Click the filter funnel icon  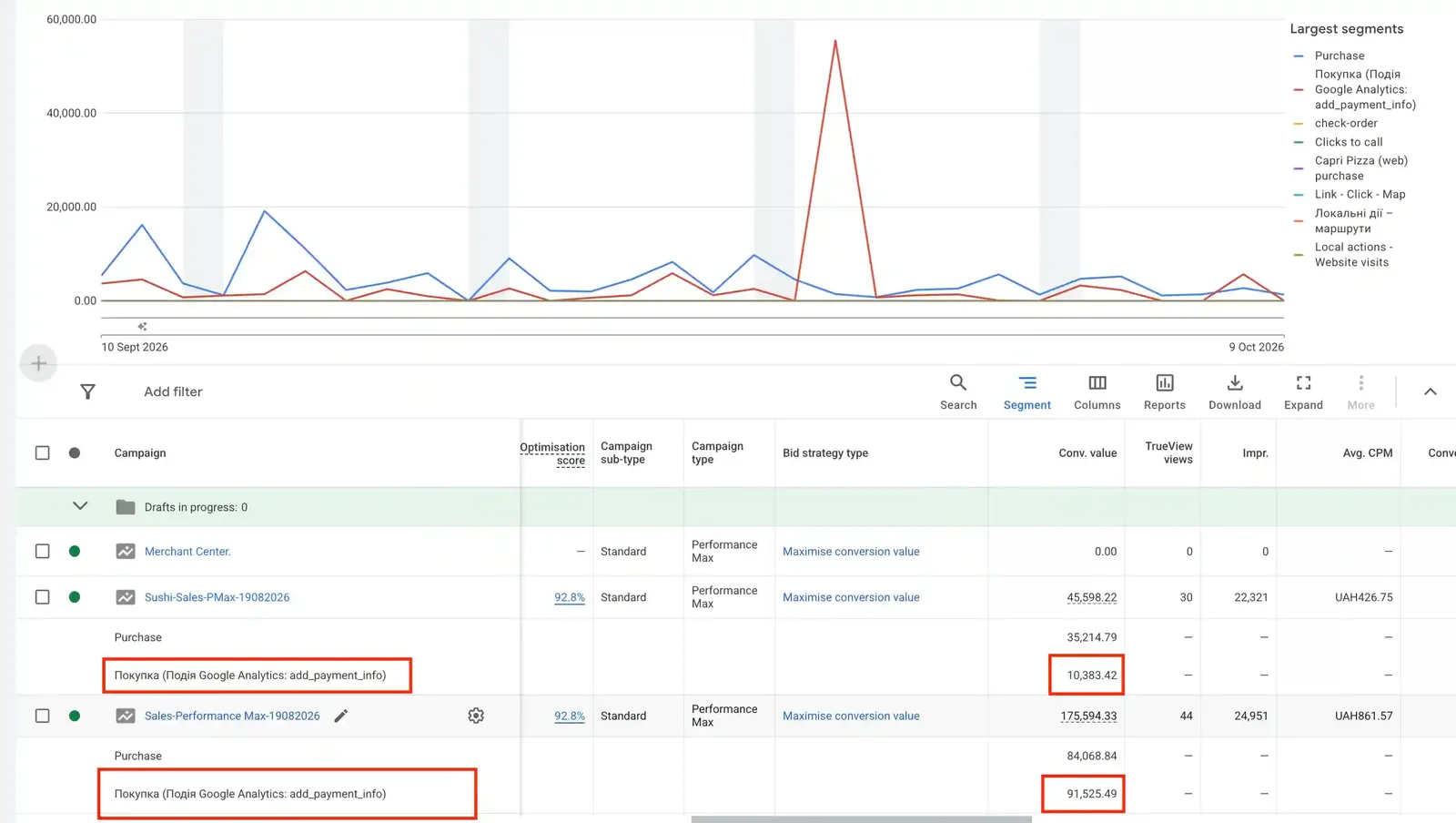pyautogui.click(x=87, y=391)
